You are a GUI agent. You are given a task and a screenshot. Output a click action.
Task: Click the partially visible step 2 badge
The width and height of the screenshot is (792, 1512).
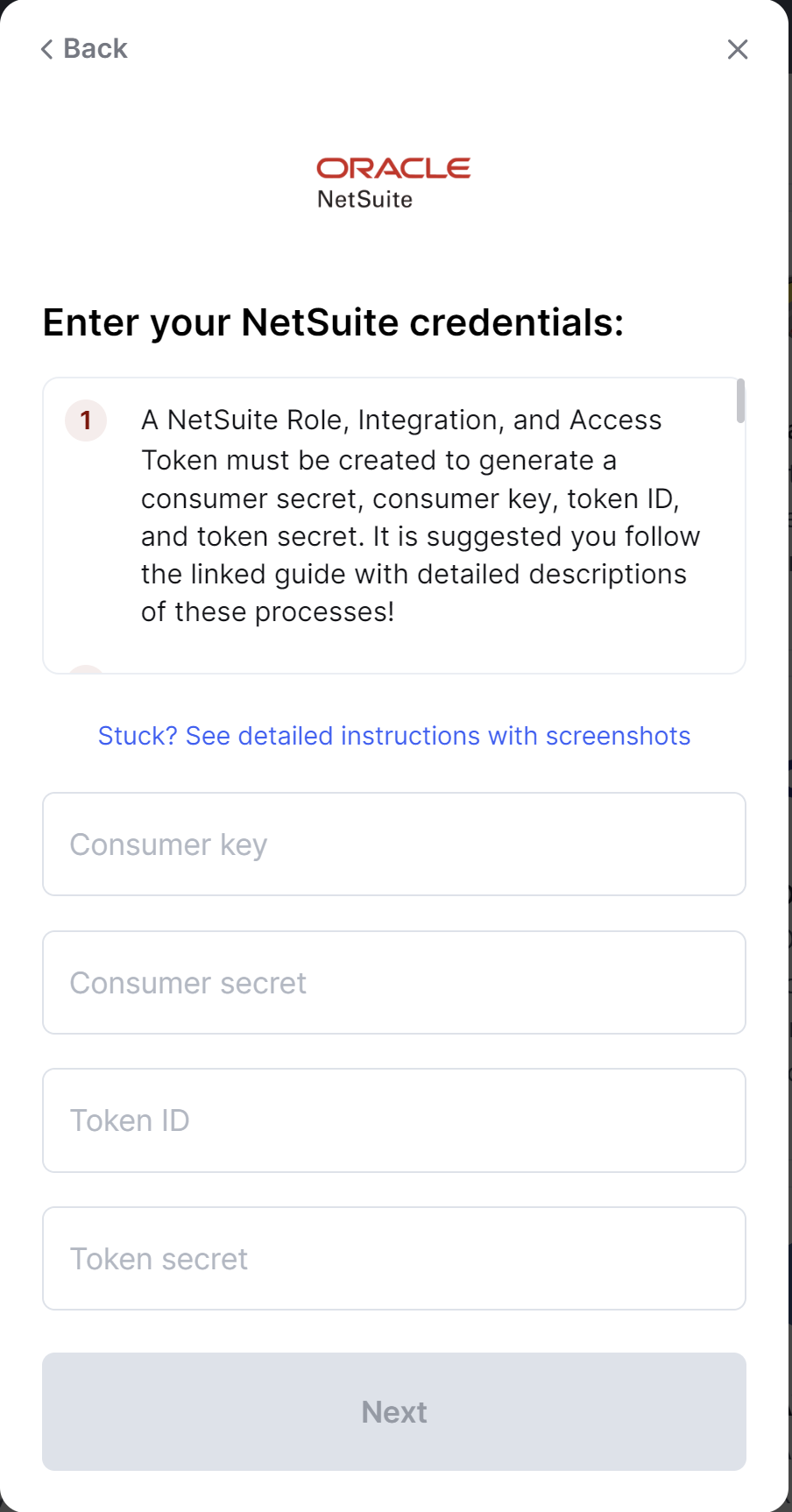[86, 670]
